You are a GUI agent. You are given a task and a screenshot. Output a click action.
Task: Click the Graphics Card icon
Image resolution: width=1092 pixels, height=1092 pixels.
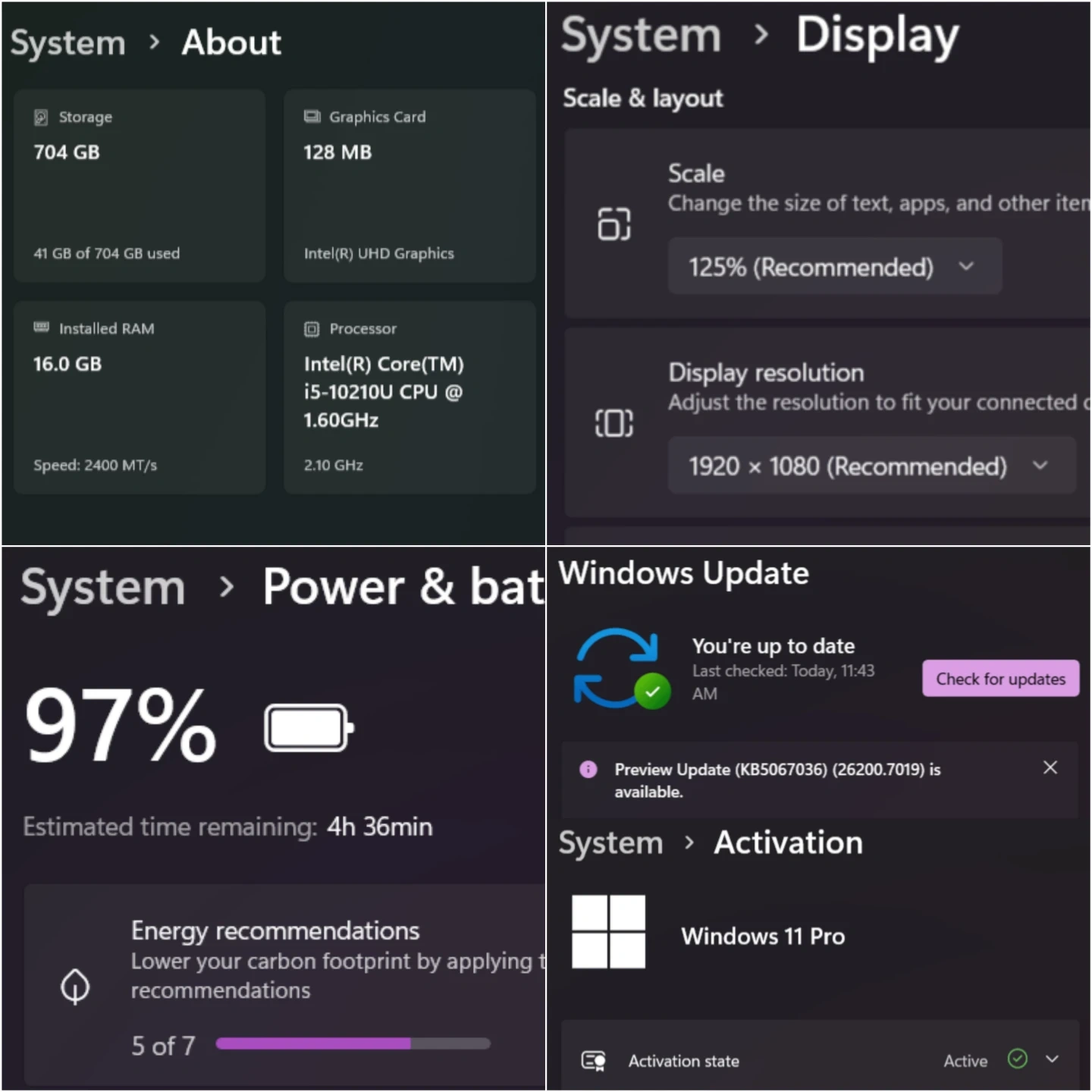[312, 116]
